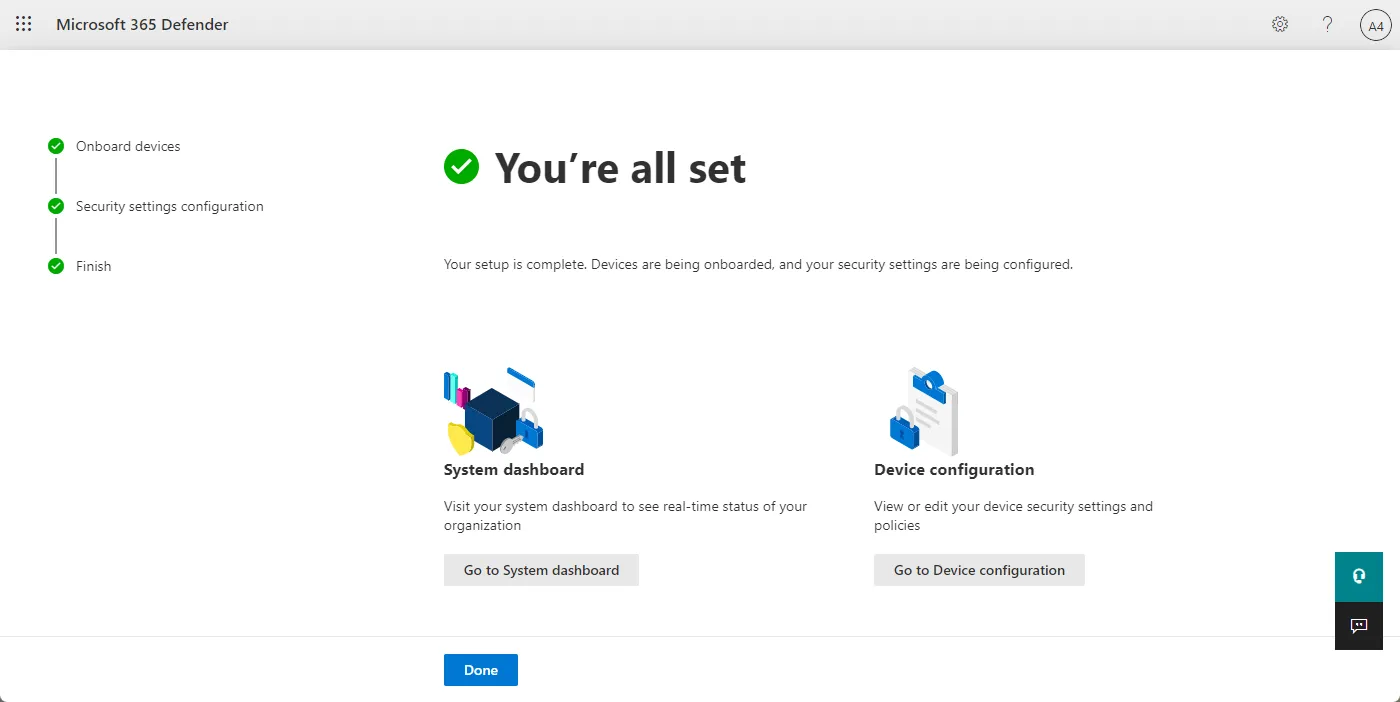Click the 'Visit your system dashboard' description
Screen dimensions: 1400x702
click(625, 516)
